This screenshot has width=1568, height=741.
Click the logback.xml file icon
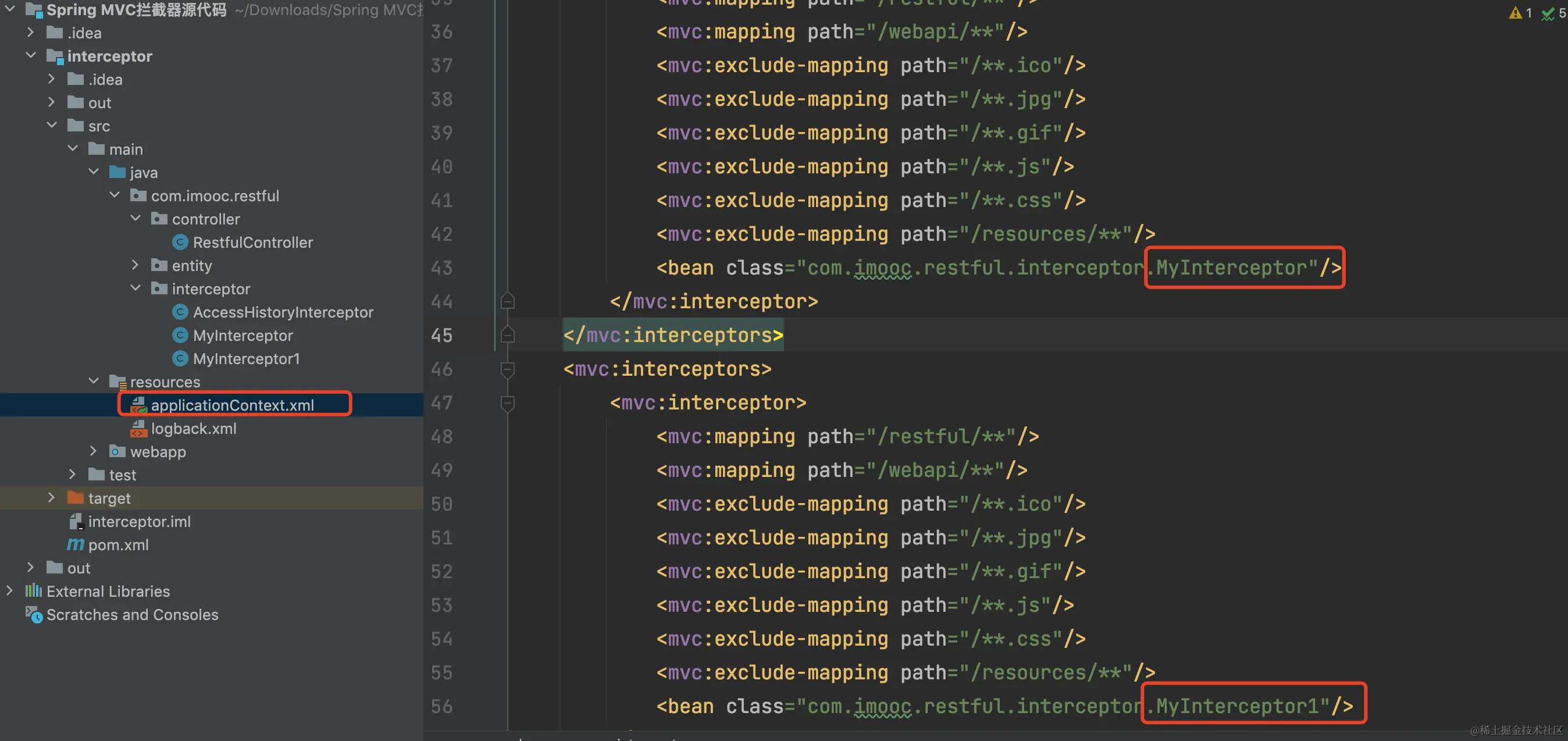pos(139,429)
